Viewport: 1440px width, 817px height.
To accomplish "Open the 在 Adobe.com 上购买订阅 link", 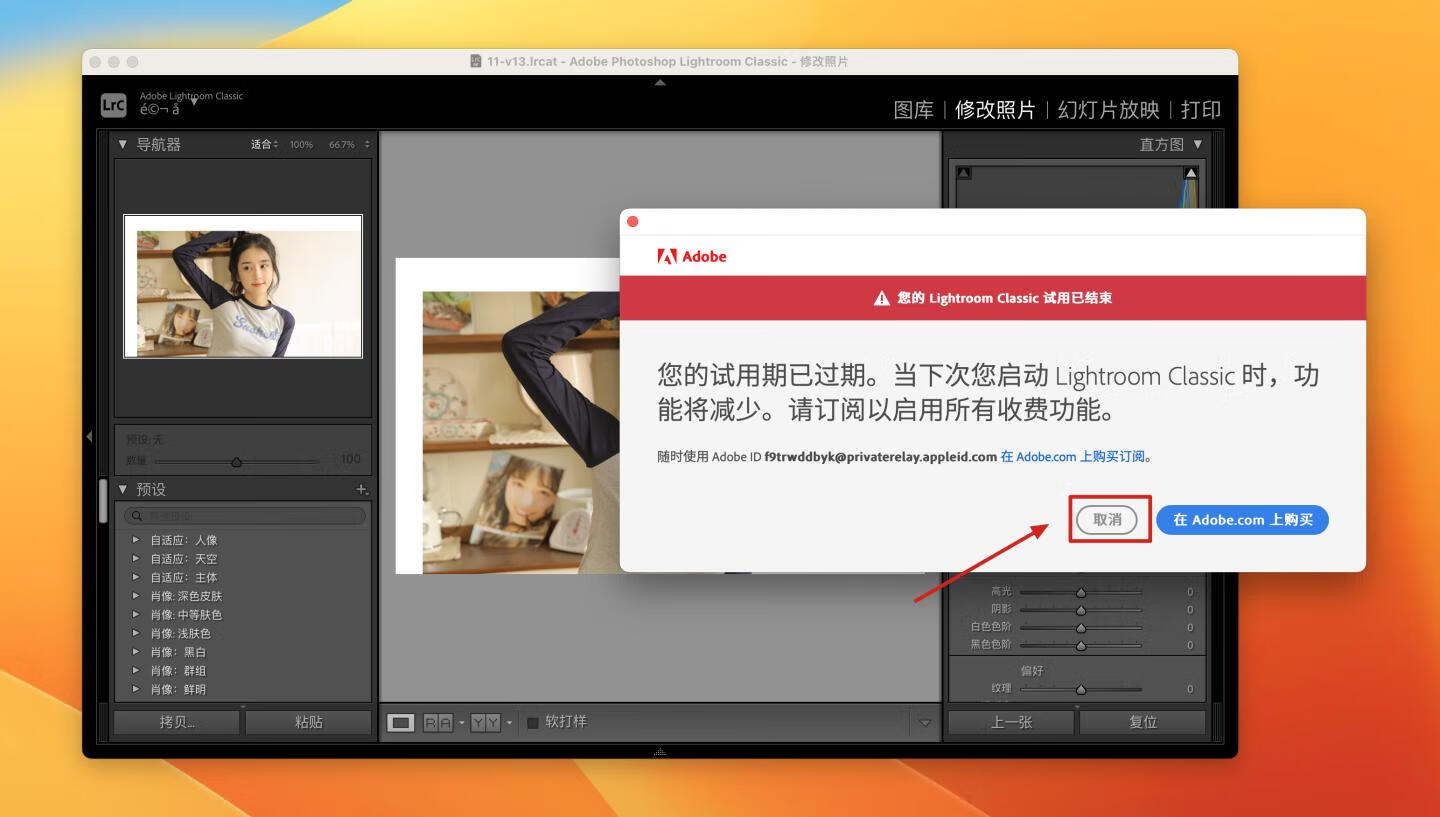I will tap(1073, 457).
